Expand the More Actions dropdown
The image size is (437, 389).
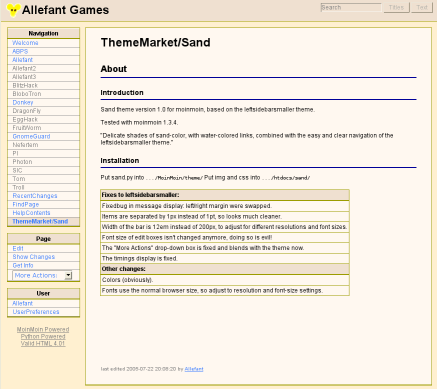pos(42,275)
